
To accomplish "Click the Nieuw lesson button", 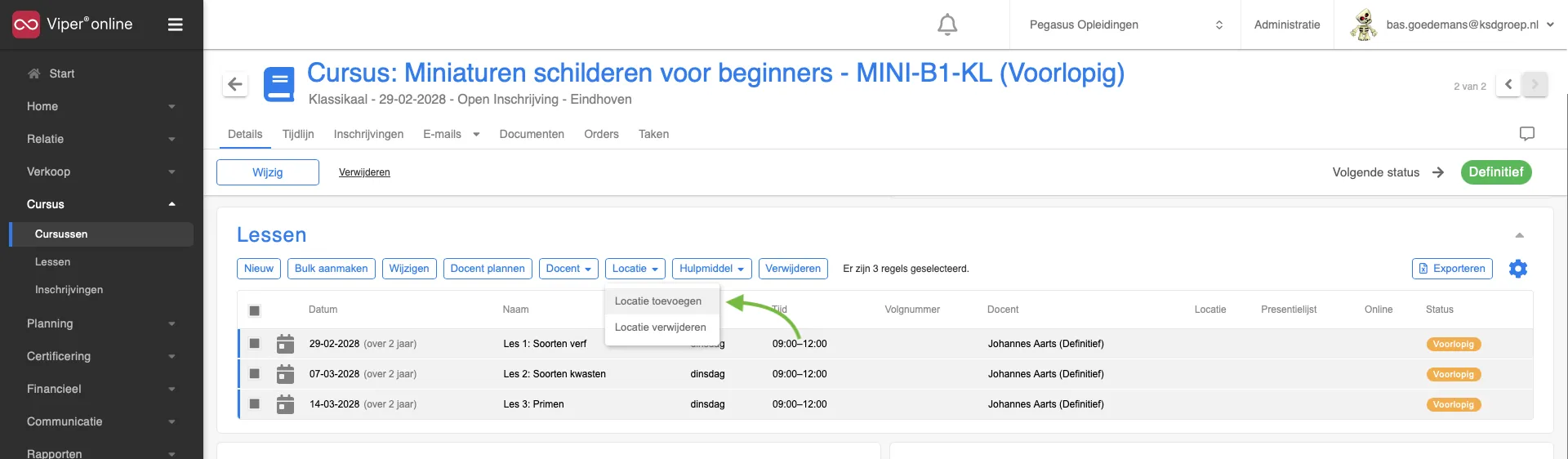I will pyautogui.click(x=259, y=269).
